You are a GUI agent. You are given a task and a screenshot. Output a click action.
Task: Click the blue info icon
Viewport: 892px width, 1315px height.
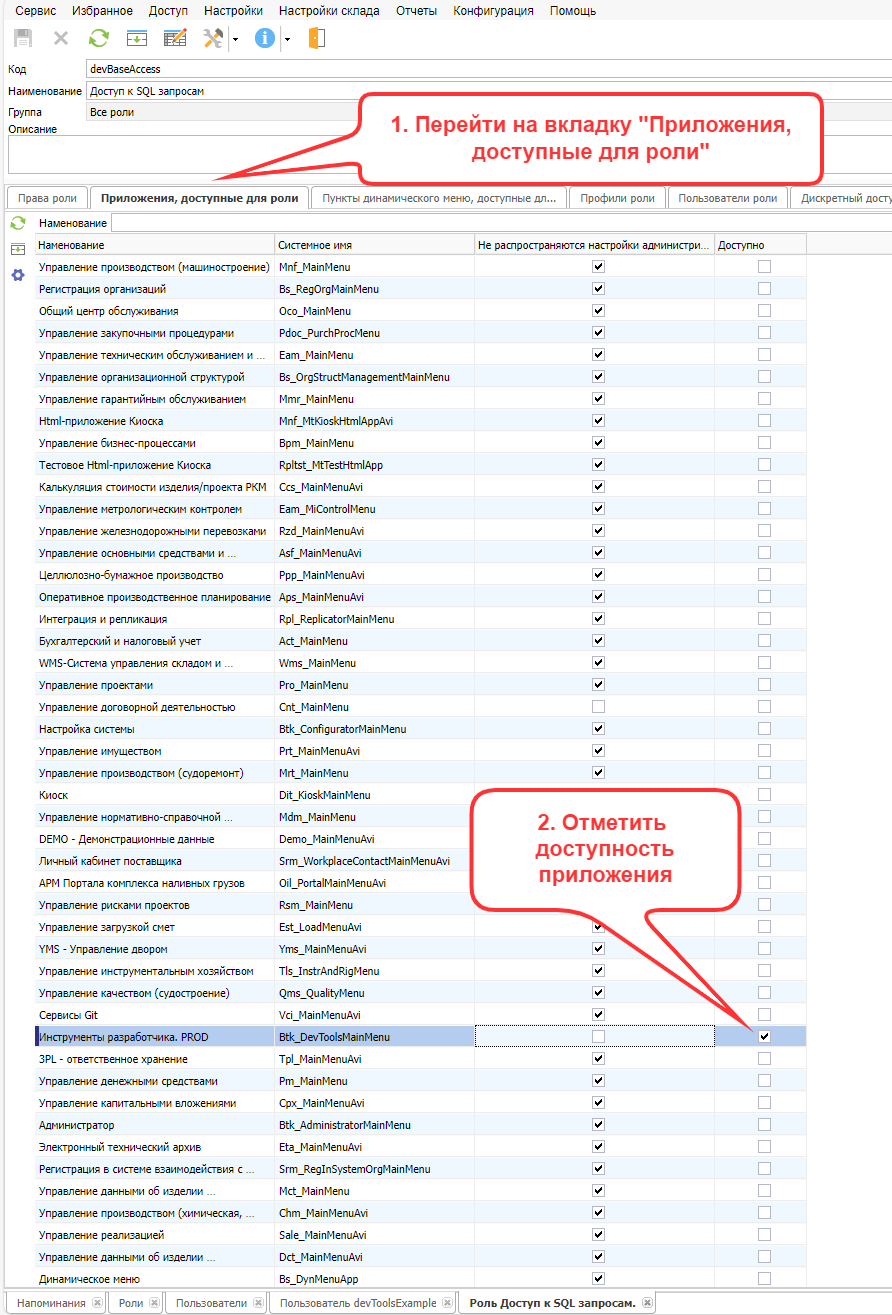click(x=265, y=39)
